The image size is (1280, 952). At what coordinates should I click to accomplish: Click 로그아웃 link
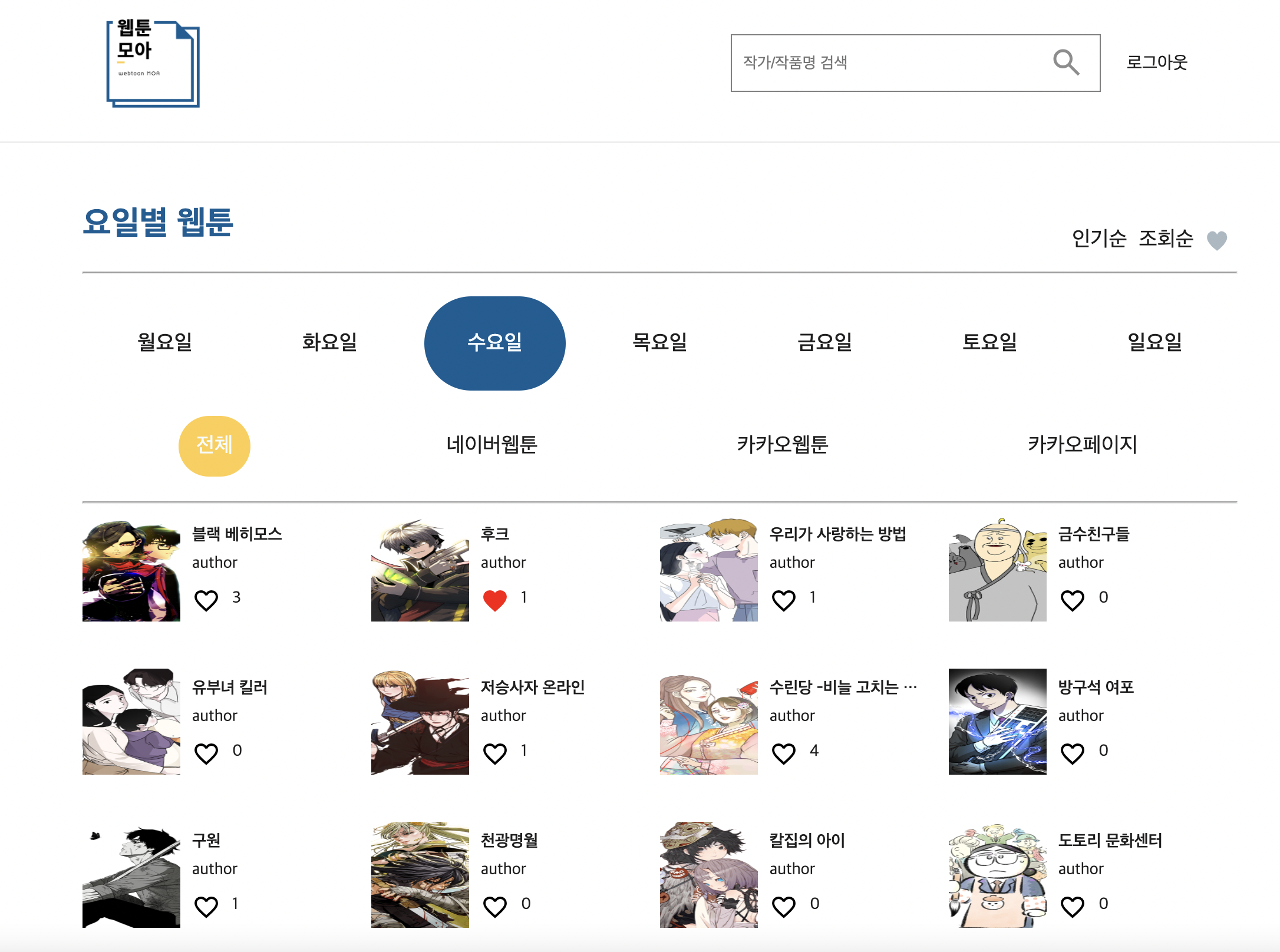coord(1156,62)
